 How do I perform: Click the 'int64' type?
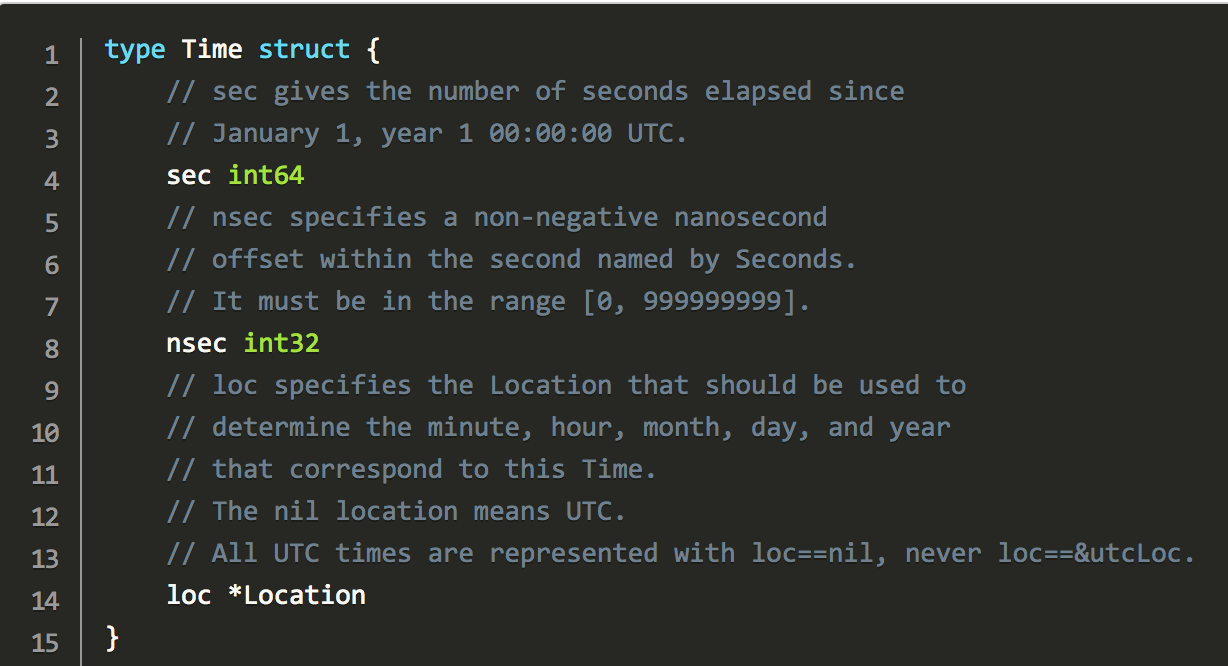(x=266, y=175)
